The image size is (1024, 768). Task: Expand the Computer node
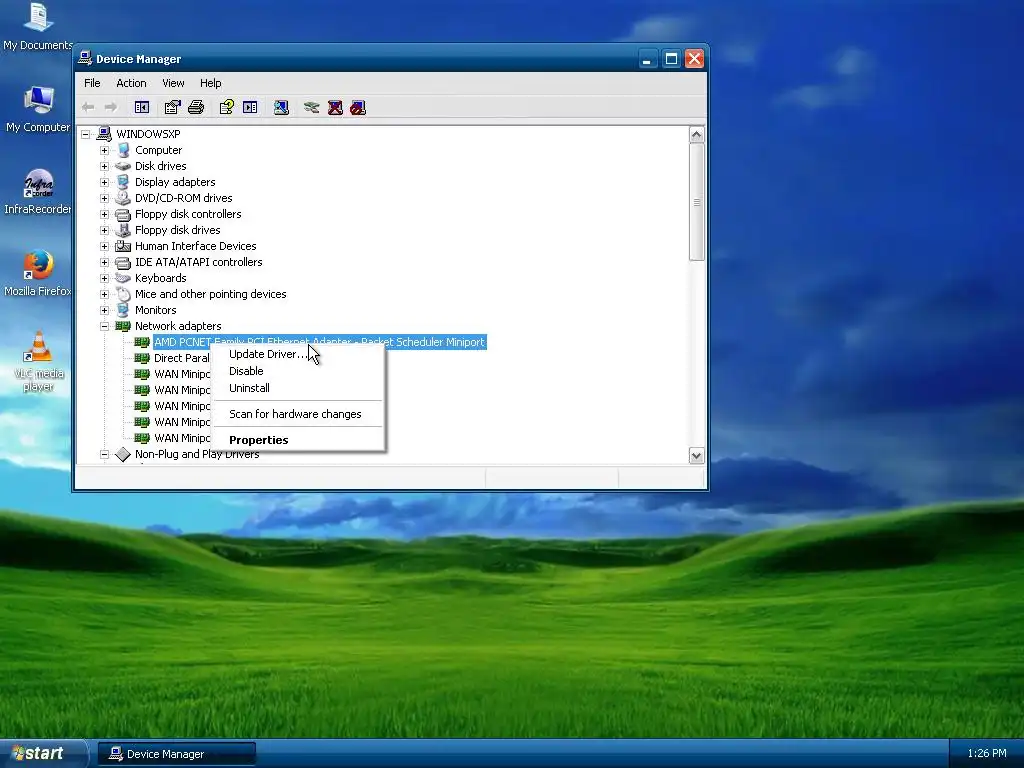tap(104, 150)
